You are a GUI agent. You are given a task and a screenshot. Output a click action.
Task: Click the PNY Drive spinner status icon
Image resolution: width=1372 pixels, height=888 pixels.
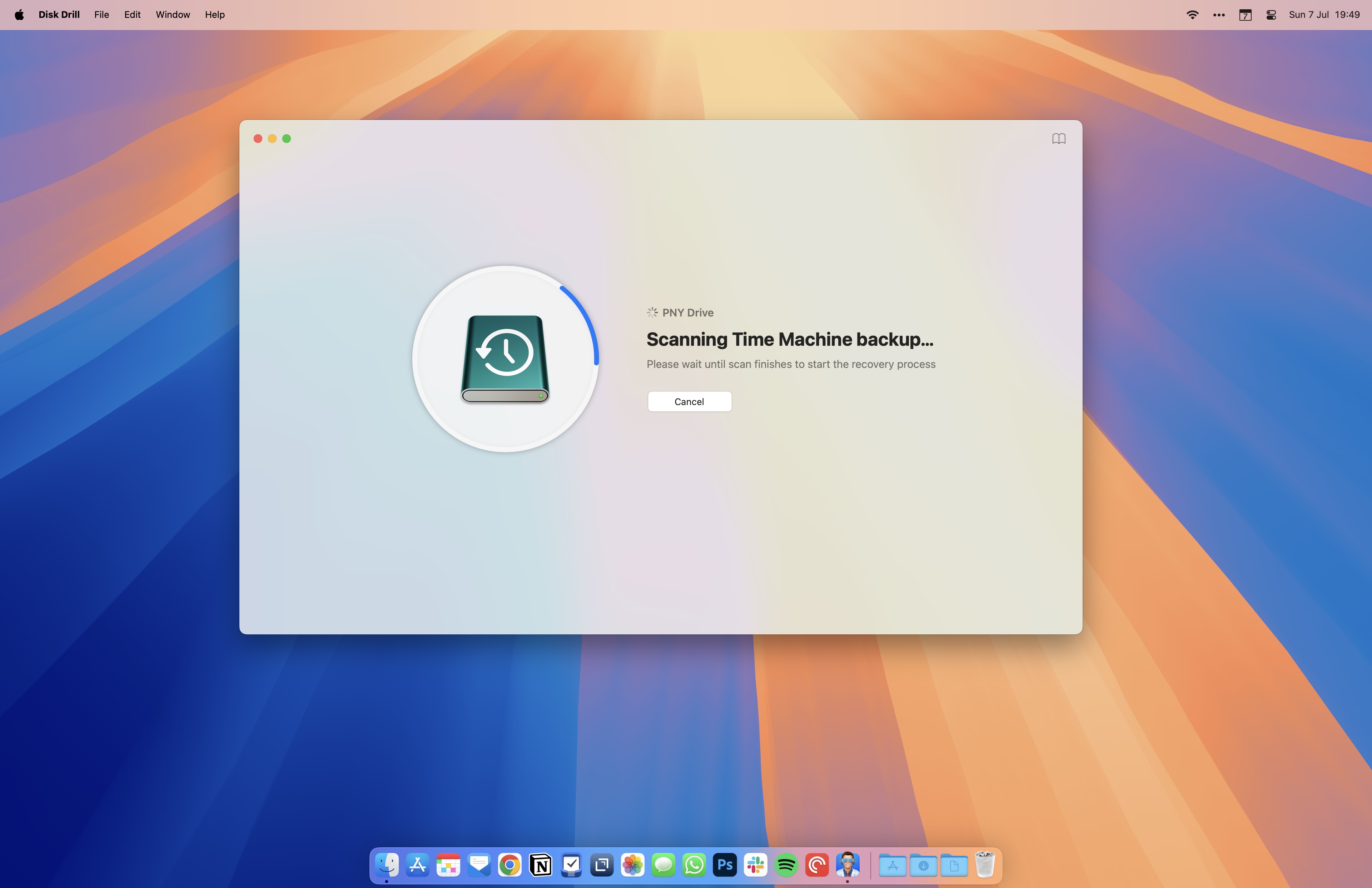(652, 312)
